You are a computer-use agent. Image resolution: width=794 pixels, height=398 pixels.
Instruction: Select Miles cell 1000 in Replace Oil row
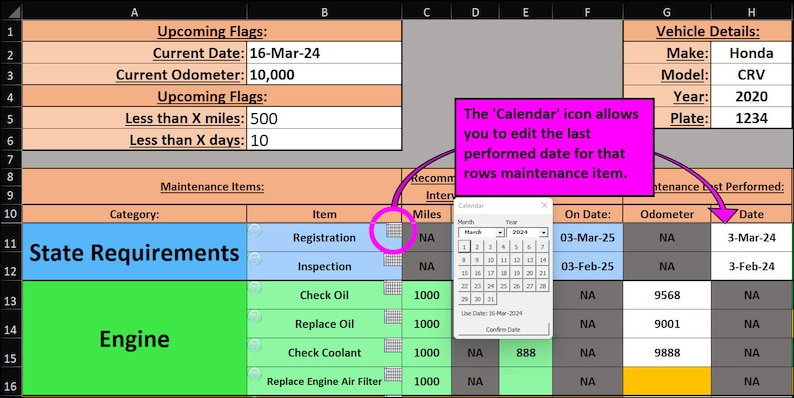click(426, 324)
